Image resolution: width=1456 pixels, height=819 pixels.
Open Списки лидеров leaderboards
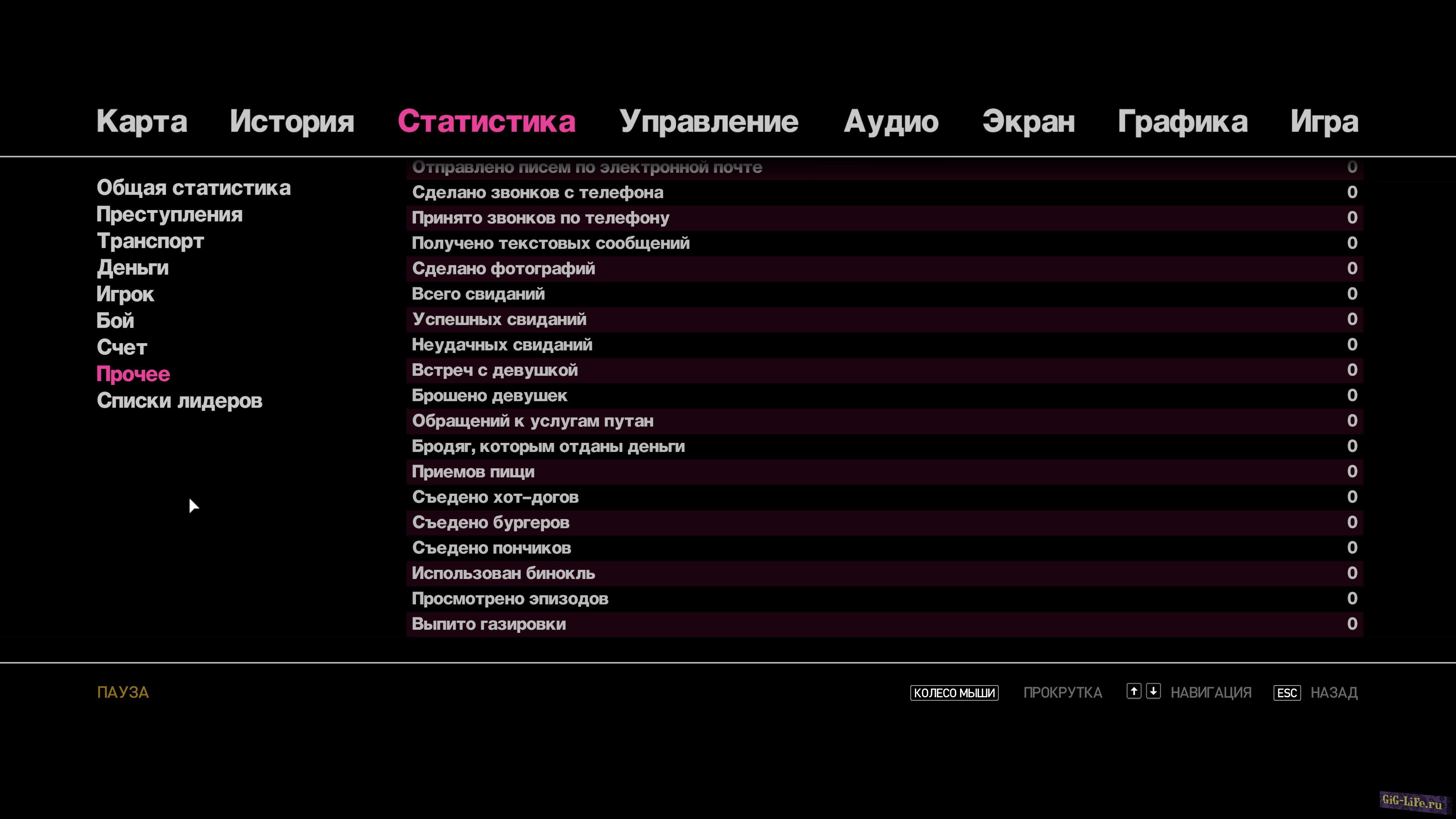[179, 401]
